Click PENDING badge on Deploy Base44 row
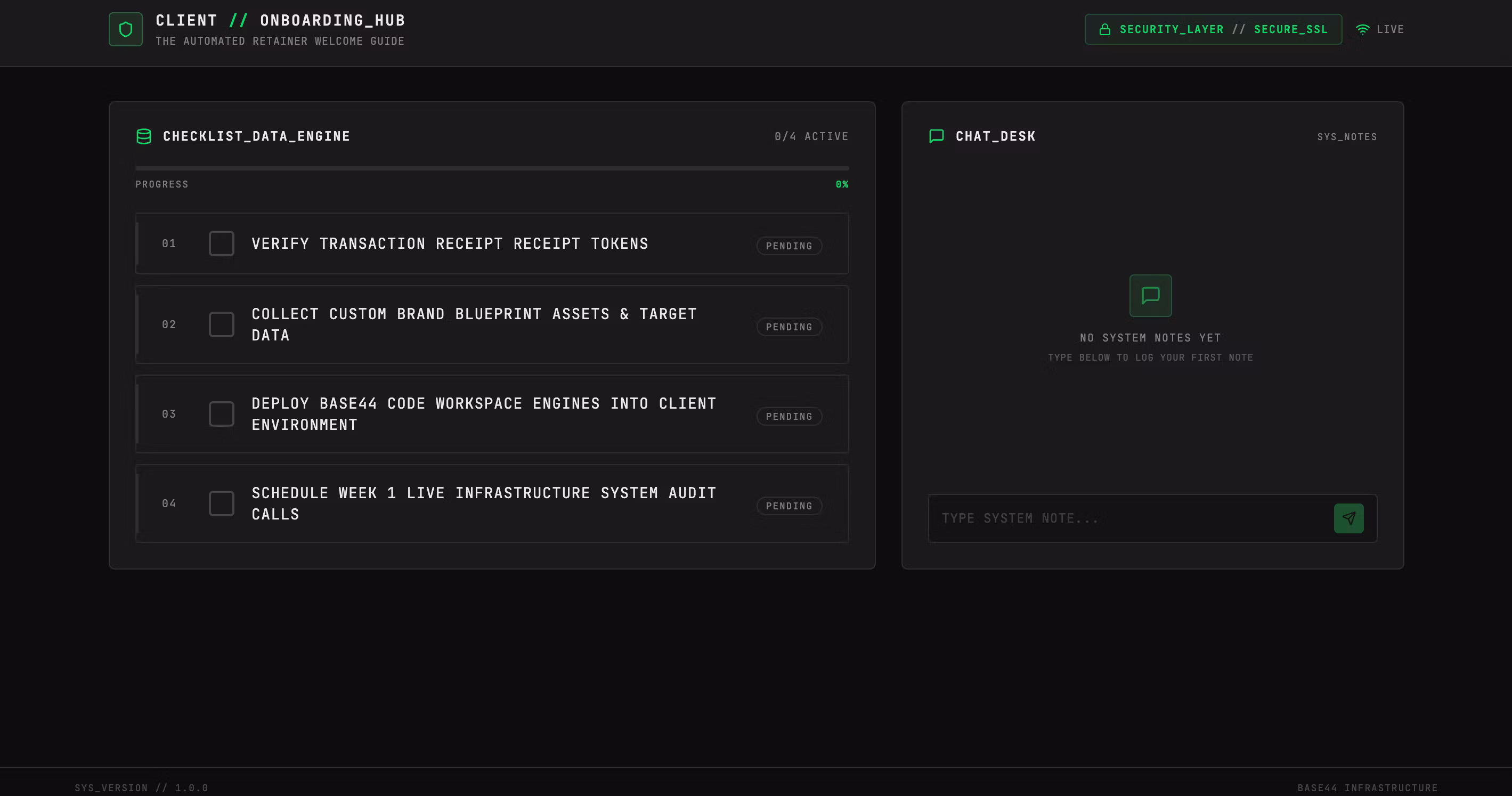 point(789,416)
